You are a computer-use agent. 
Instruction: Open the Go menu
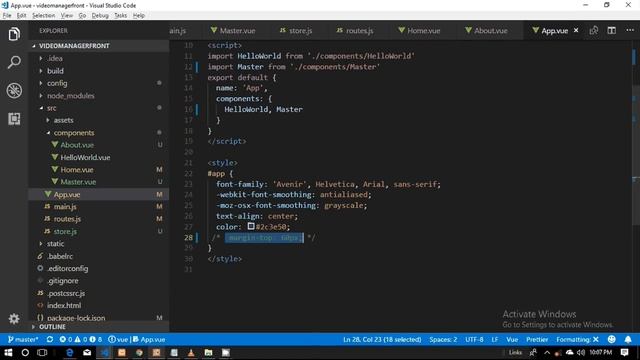(82, 16)
